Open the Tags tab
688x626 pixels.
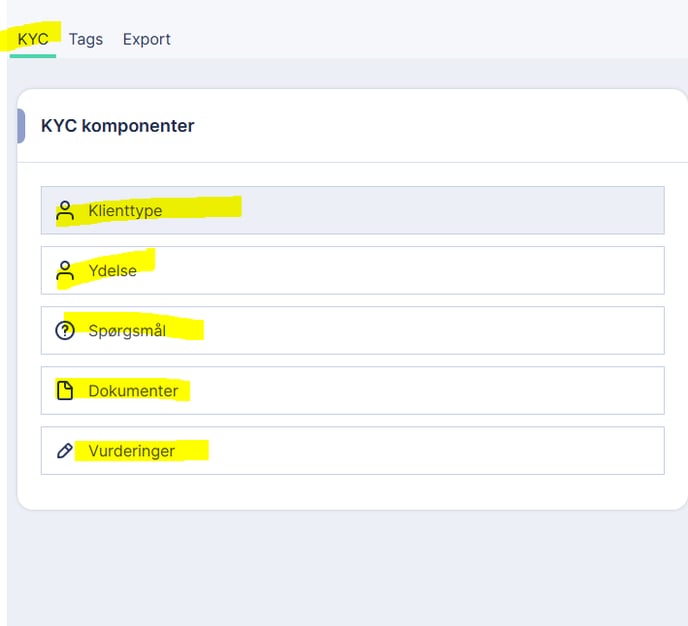(x=86, y=39)
